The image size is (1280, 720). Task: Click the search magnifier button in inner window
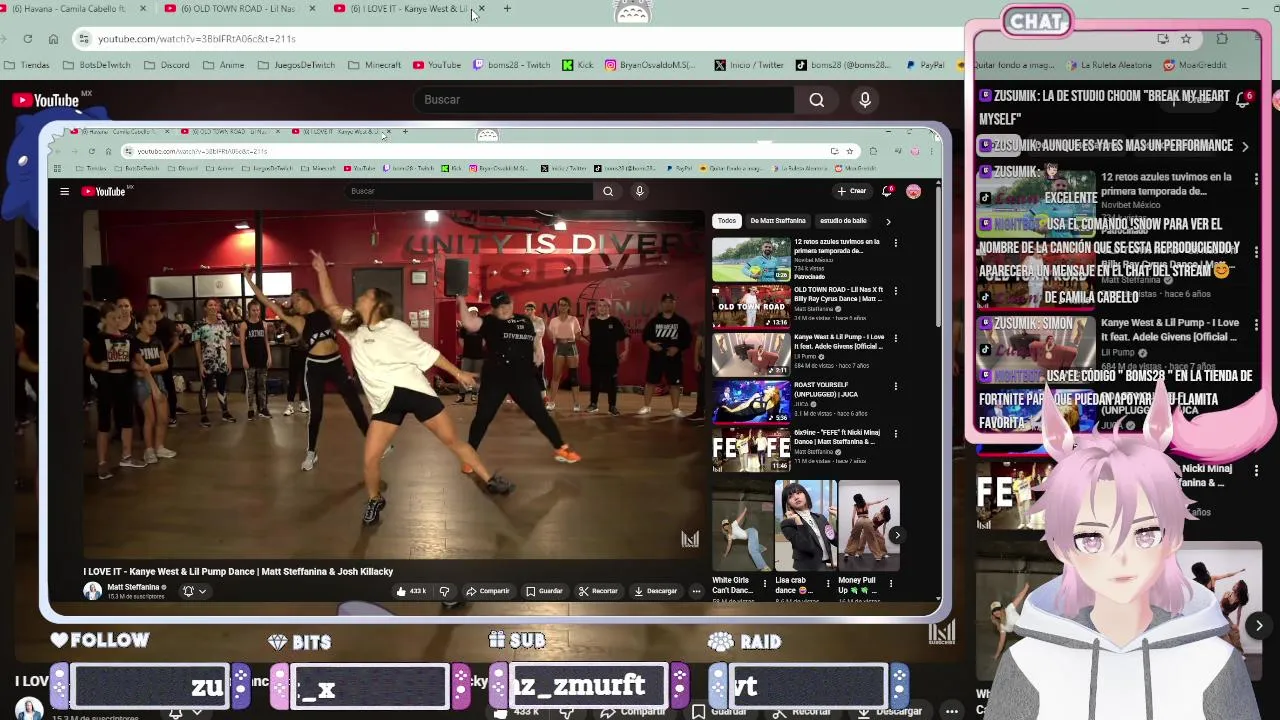608,191
